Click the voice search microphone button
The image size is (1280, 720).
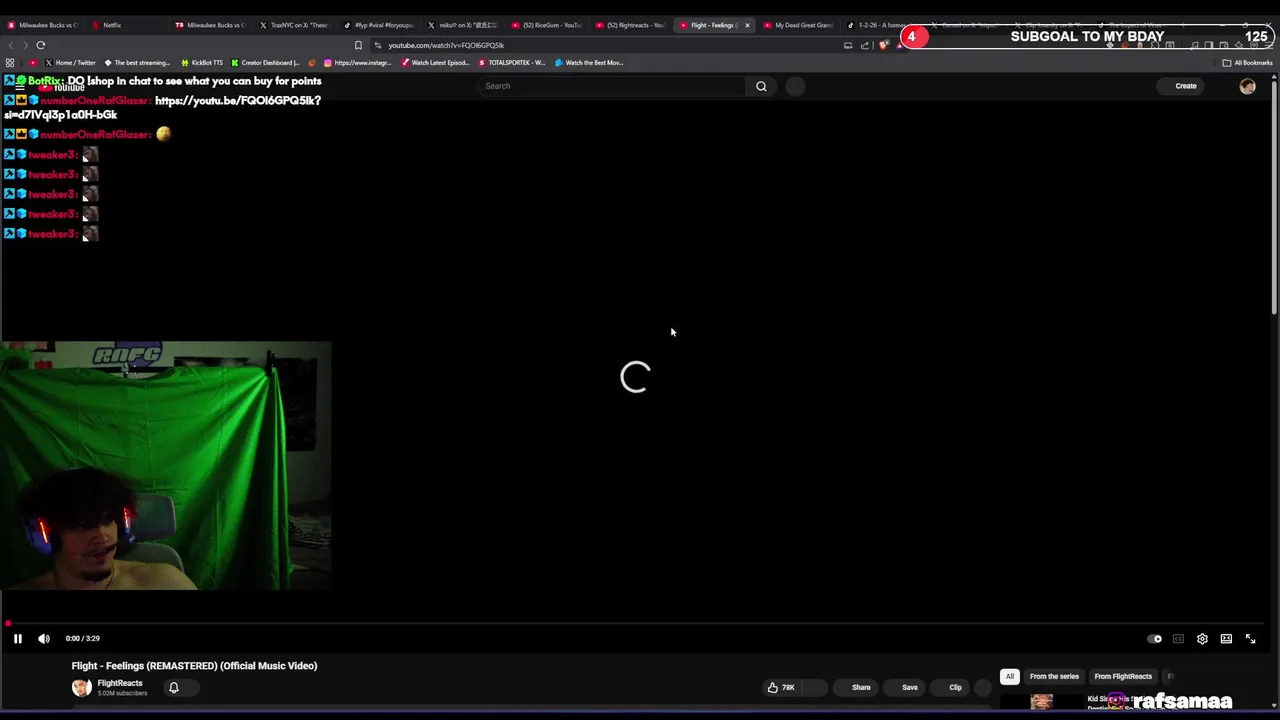click(x=795, y=86)
